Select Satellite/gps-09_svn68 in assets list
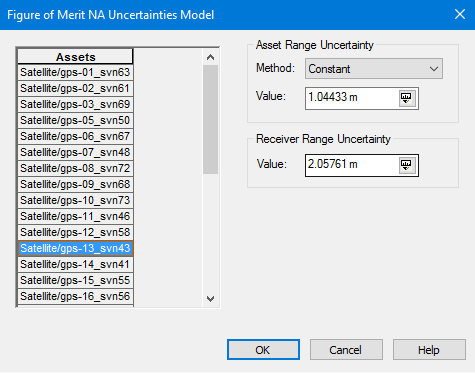The width and height of the screenshot is (475, 373). (76, 184)
